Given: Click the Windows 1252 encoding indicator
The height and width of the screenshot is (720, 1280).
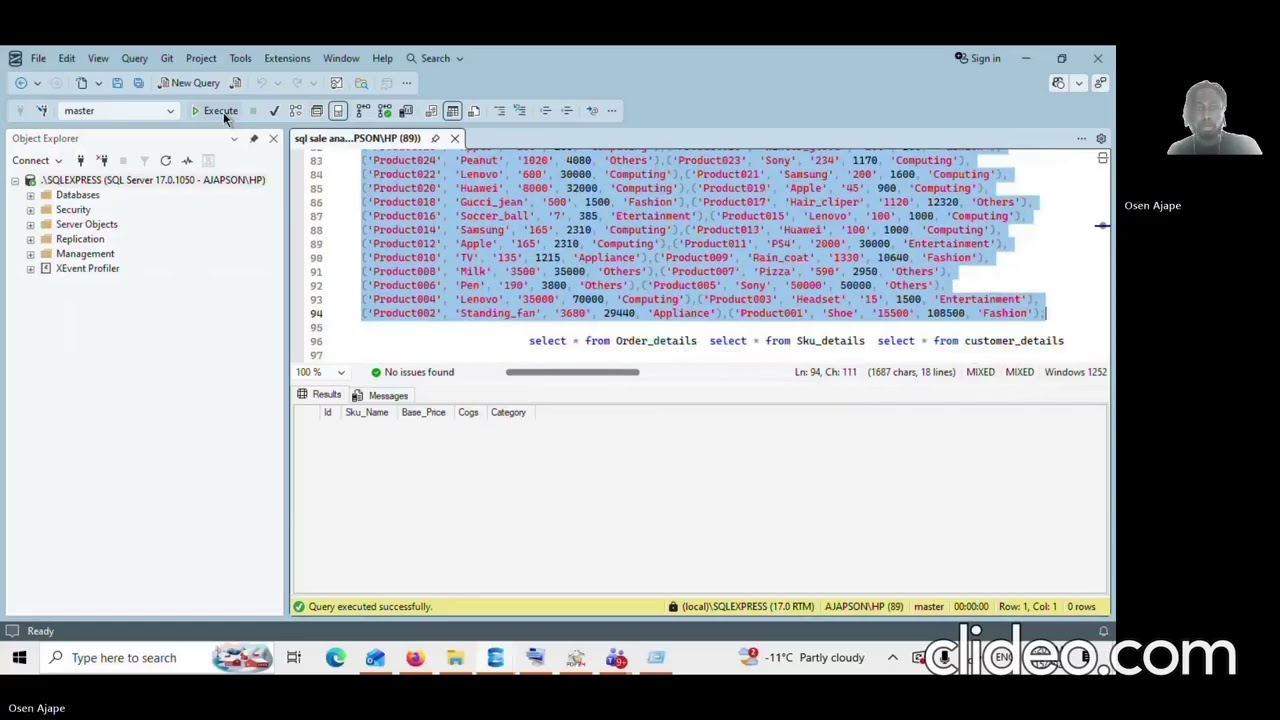Looking at the screenshot, I should [1076, 372].
